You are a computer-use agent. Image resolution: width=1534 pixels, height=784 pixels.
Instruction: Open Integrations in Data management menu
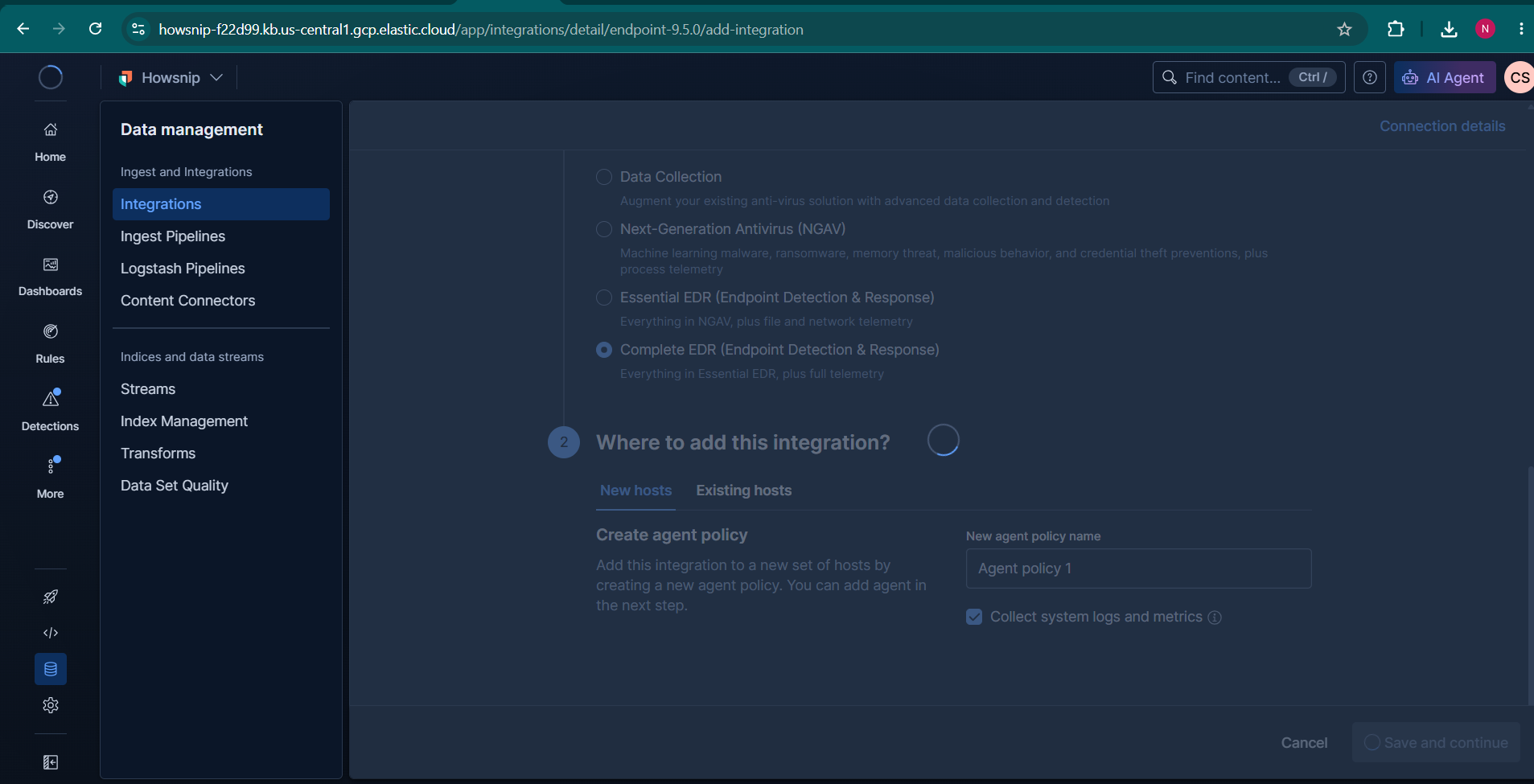(x=221, y=204)
